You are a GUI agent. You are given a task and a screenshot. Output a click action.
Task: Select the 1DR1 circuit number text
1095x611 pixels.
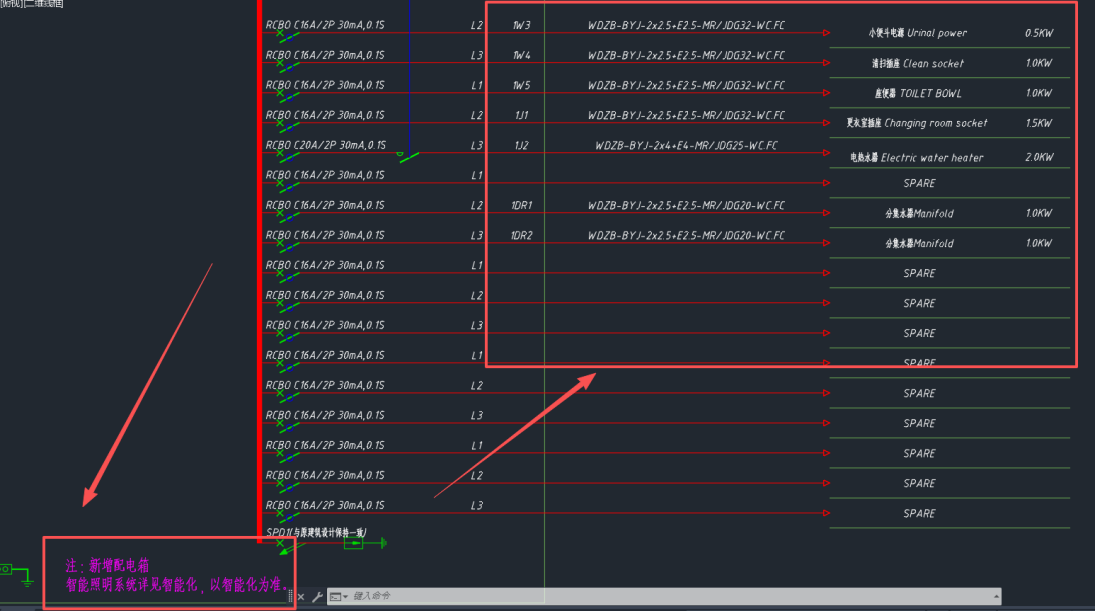(x=522, y=205)
